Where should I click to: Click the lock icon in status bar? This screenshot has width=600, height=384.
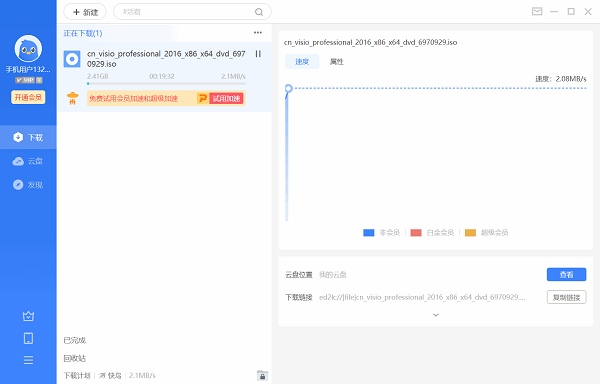click(262, 376)
